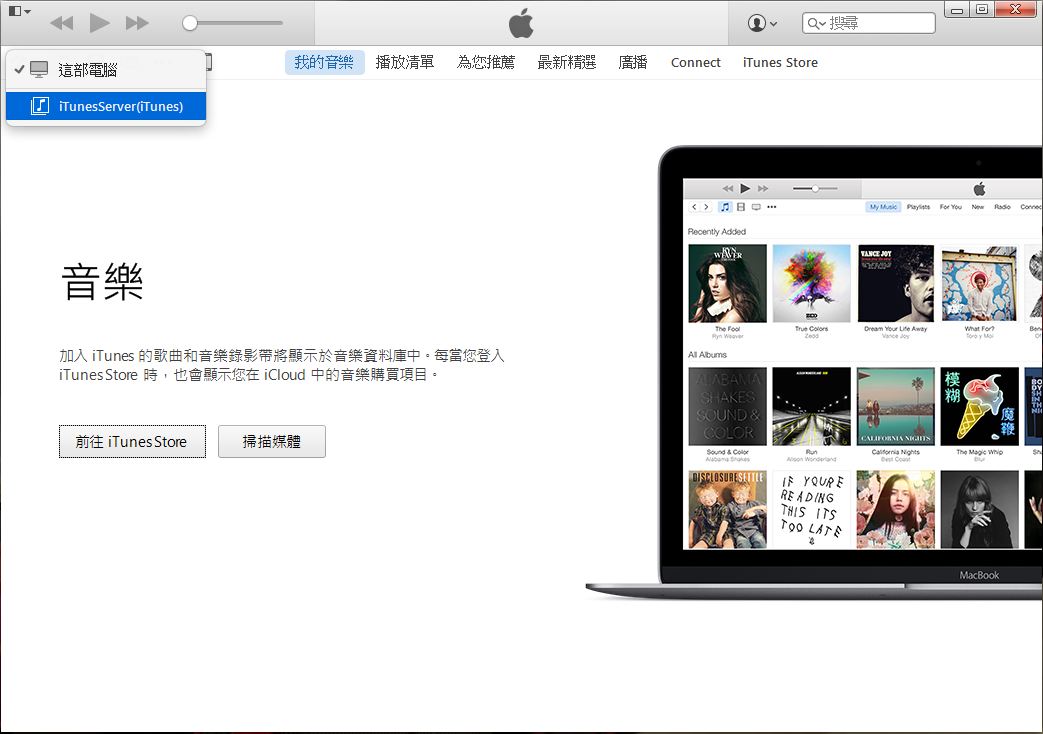Click the magnifier icon in the search box
This screenshot has height=734, width=1043.
816,23
